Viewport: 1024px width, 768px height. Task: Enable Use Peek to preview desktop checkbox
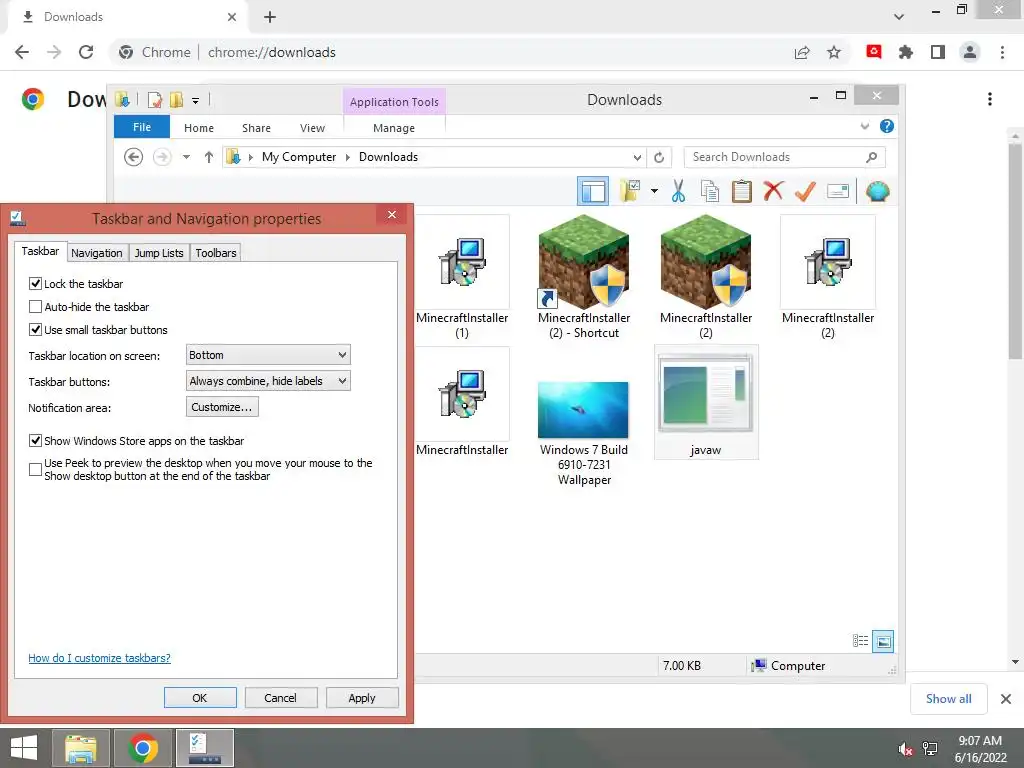point(35,470)
